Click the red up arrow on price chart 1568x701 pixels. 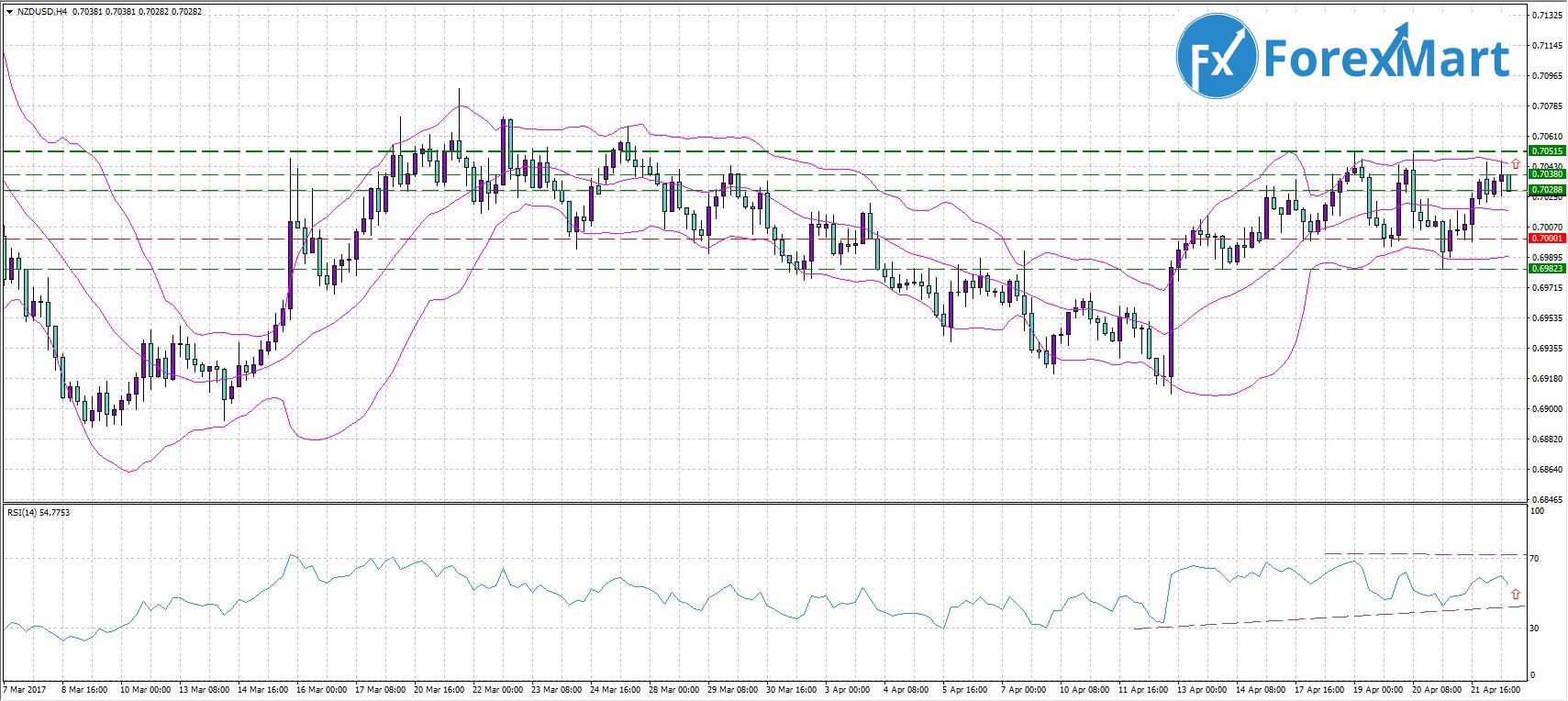point(1515,163)
